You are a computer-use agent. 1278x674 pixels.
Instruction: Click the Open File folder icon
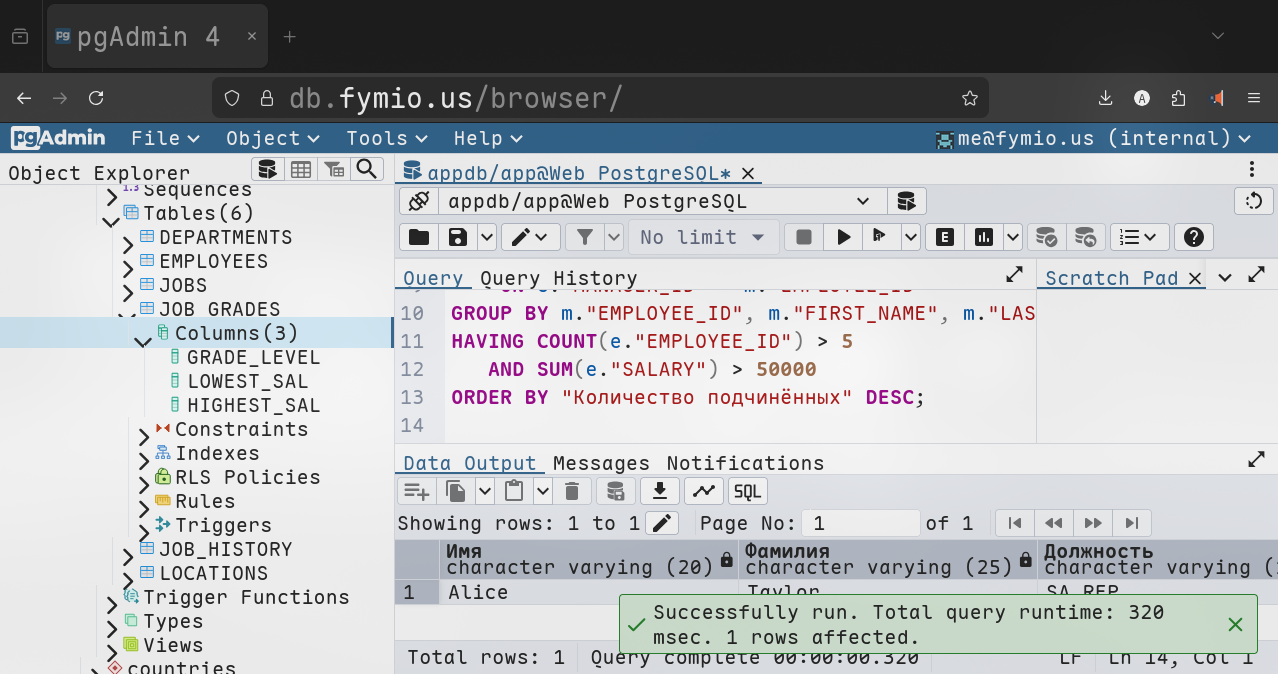click(x=418, y=237)
